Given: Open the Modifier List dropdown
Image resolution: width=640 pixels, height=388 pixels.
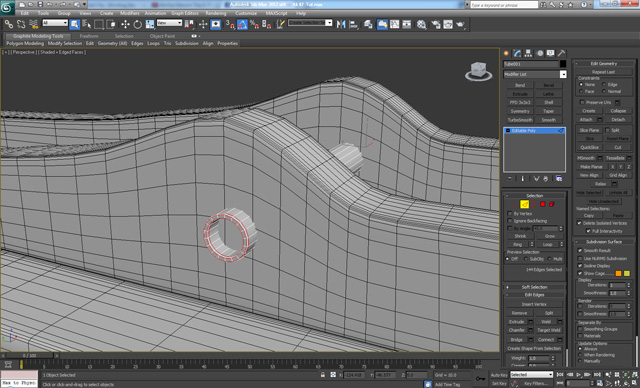Looking at the screenshot, I should [535, 74].
